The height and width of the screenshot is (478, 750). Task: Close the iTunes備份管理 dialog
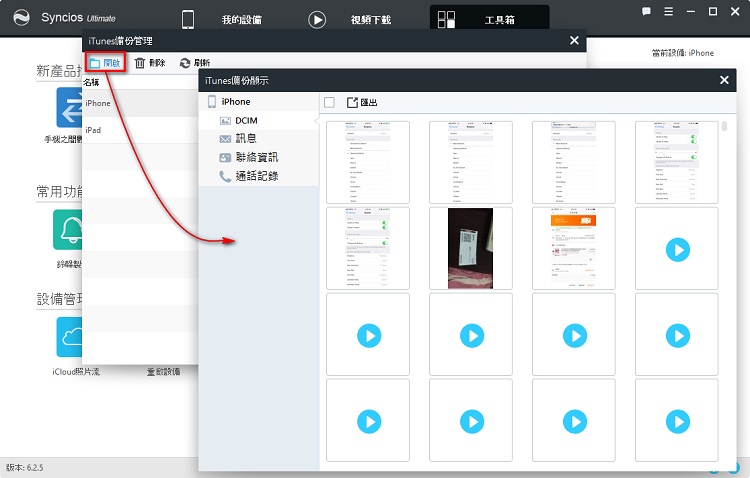coord(574,41)
